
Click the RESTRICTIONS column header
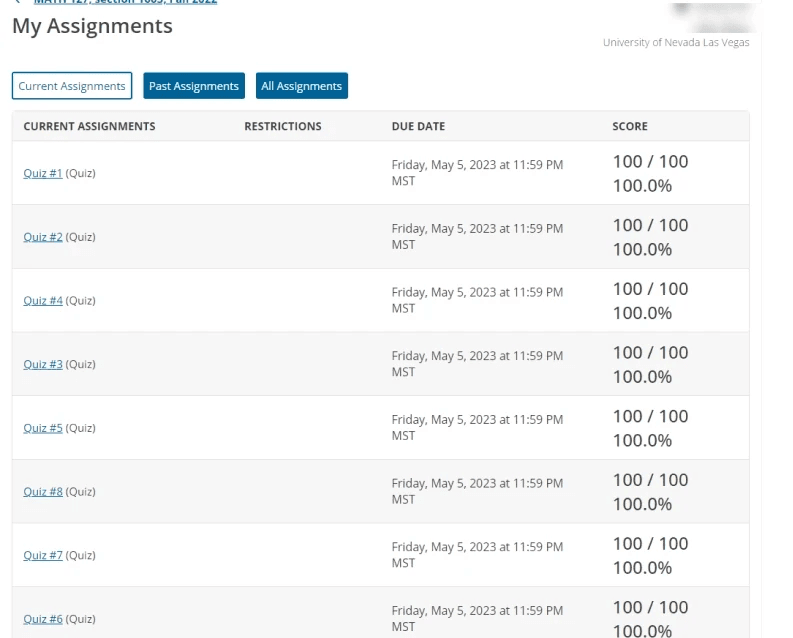coord(283,127)
